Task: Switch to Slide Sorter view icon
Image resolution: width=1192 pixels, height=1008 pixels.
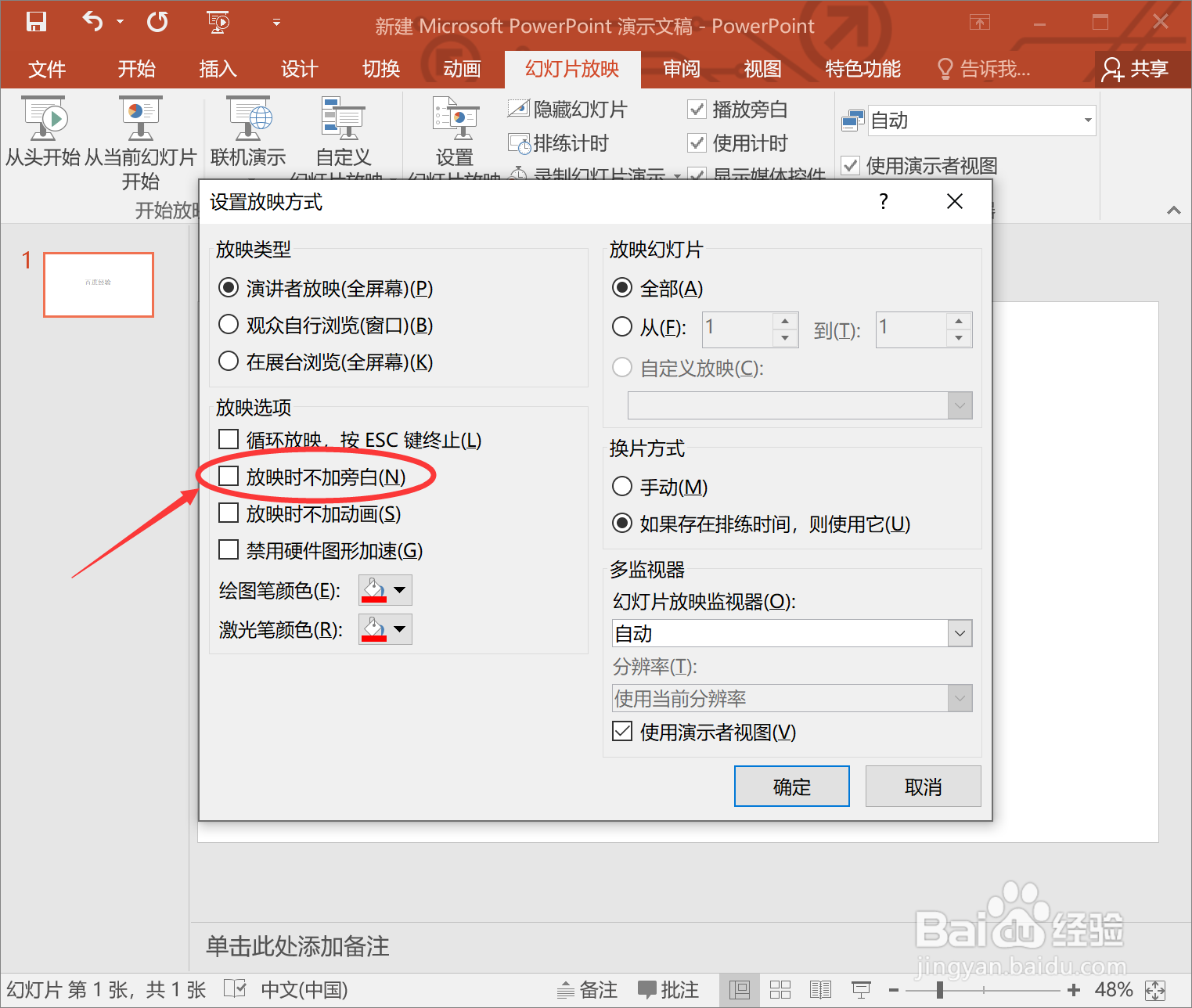Action: pyautogui.click(x=780, y=990)
